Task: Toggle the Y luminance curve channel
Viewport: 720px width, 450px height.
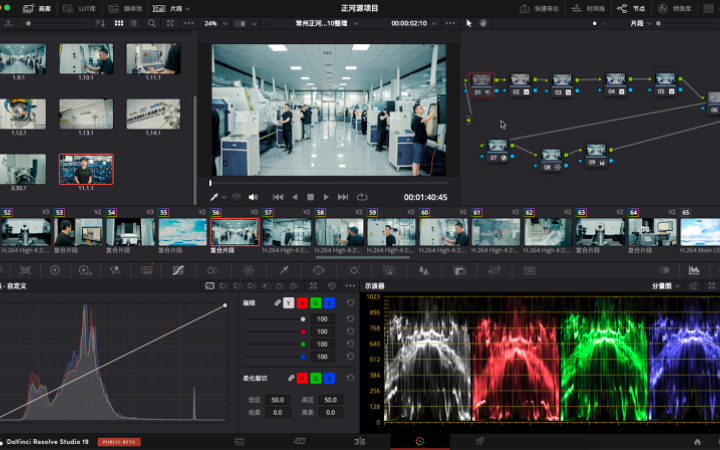Action: (x=288, y=303)
